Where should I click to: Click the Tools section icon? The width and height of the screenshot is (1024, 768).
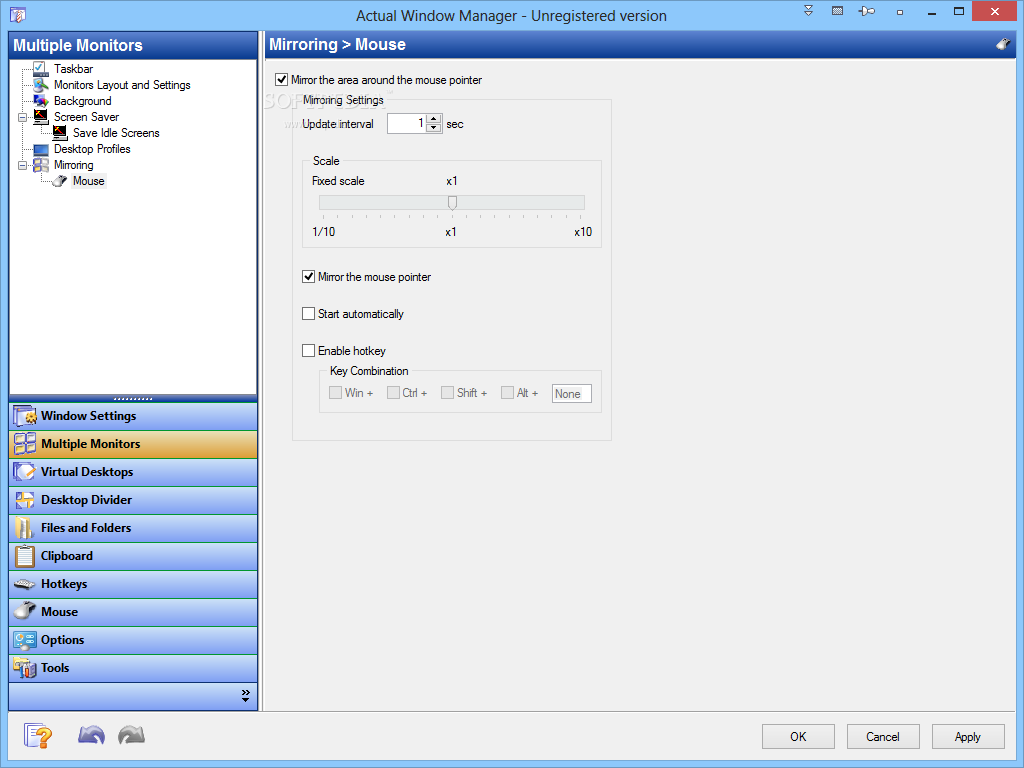coord(25,667)
